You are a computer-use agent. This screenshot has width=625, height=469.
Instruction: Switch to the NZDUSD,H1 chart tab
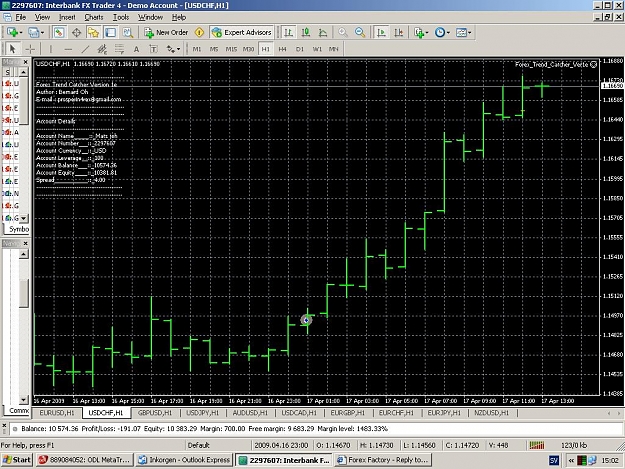pos(492,413)
